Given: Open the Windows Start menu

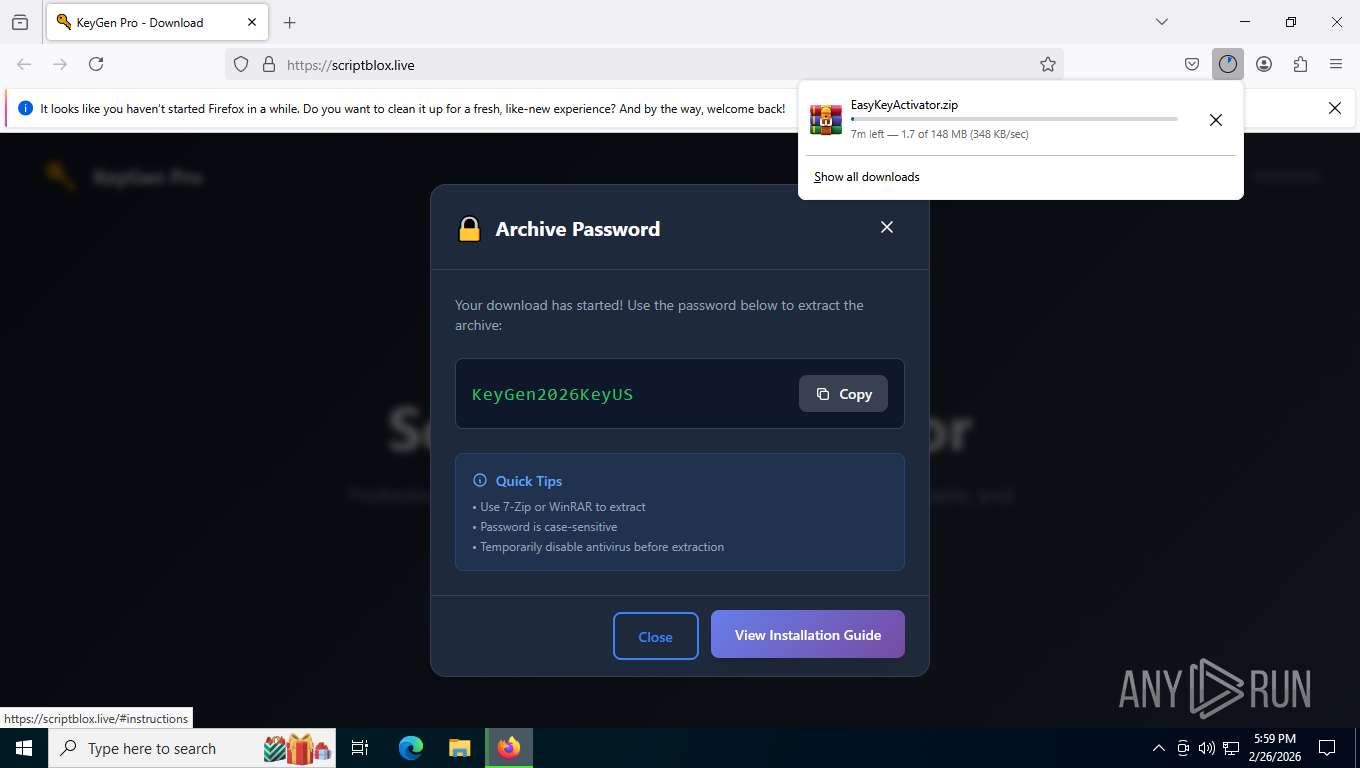Looking at the screenshot, I should 24,748.
